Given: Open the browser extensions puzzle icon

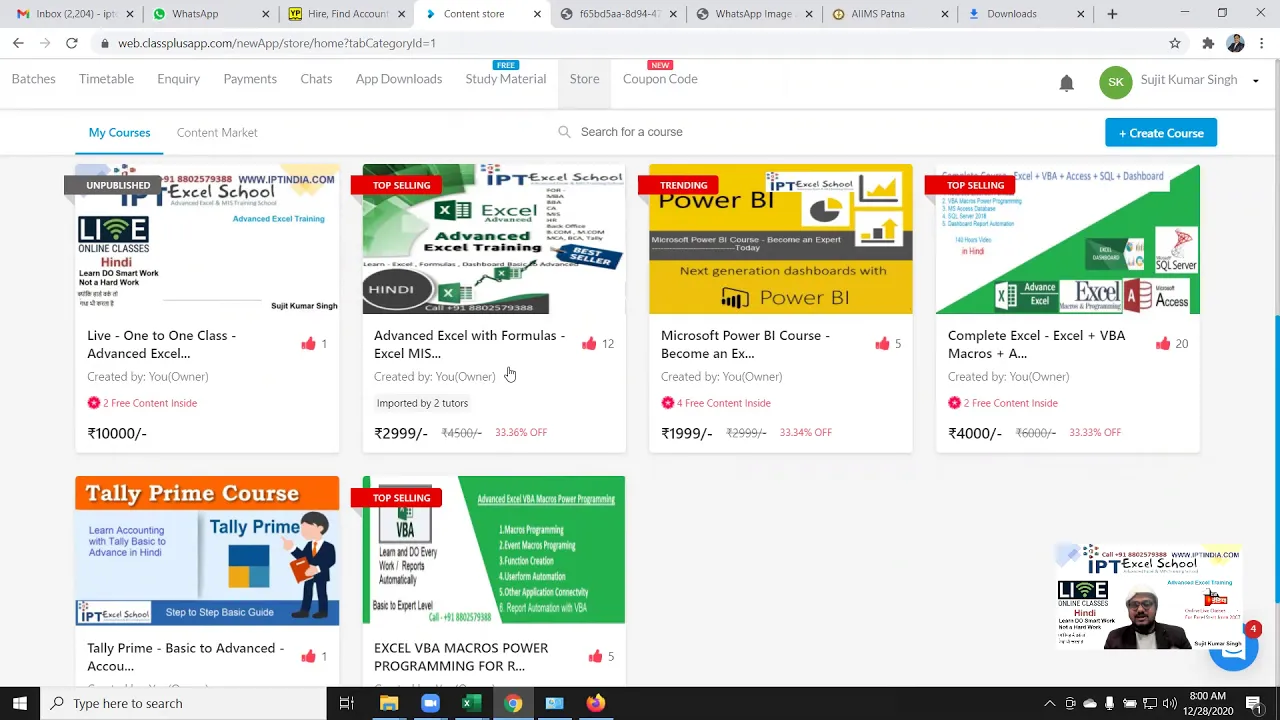Looking at the screenshot, I should click(1208, 43).
